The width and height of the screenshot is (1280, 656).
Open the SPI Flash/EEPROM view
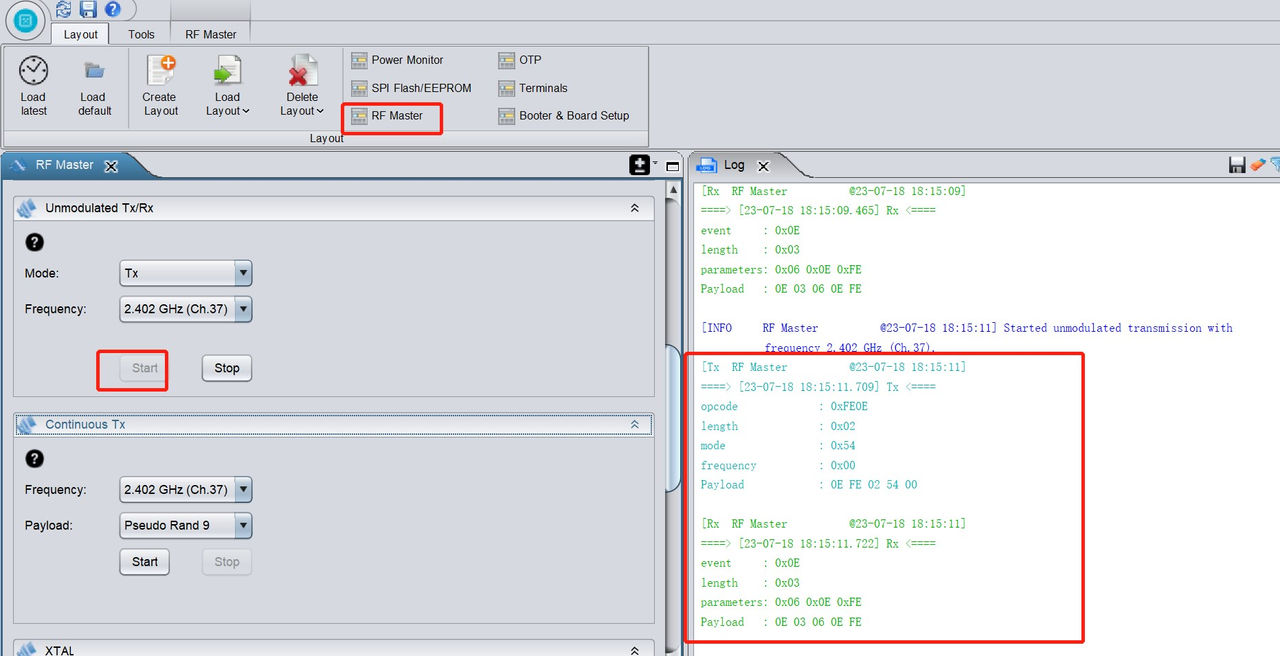coord(411,88)
